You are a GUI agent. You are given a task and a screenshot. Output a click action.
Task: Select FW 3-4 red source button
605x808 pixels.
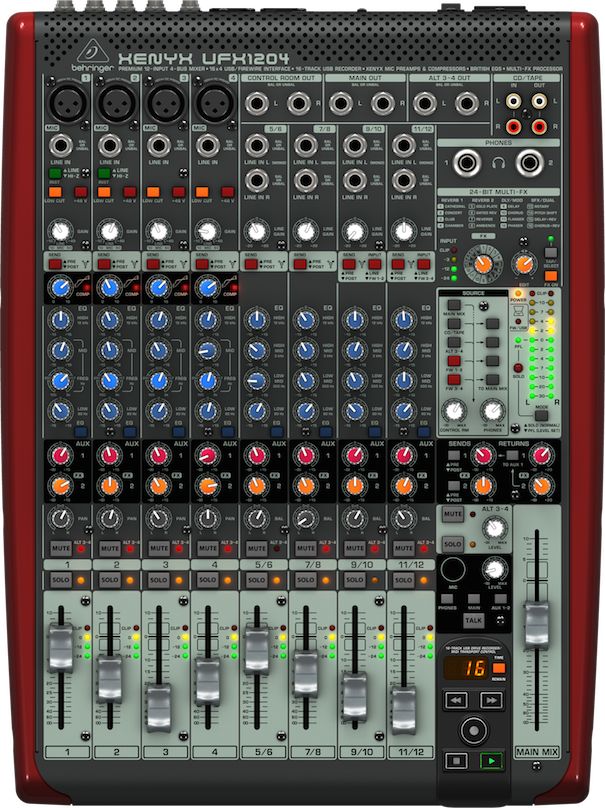point(454,379)
